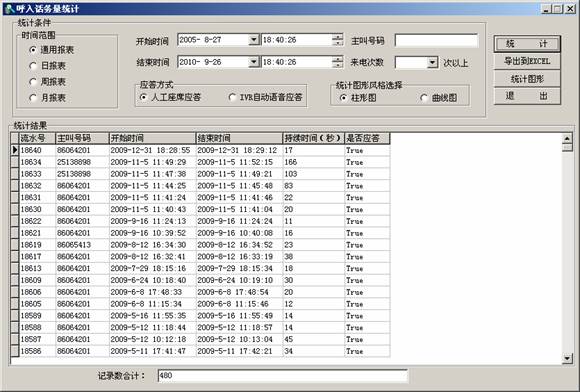The image size is (580, 392).
Task: Click start time 2009-6-24 10:18:40 cell
Action: click(152, 280)
